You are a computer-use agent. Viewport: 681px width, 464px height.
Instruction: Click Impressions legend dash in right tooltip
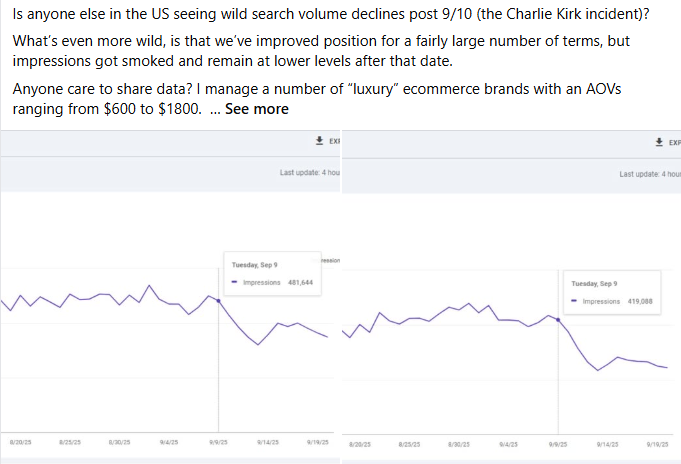pos(575,301)
